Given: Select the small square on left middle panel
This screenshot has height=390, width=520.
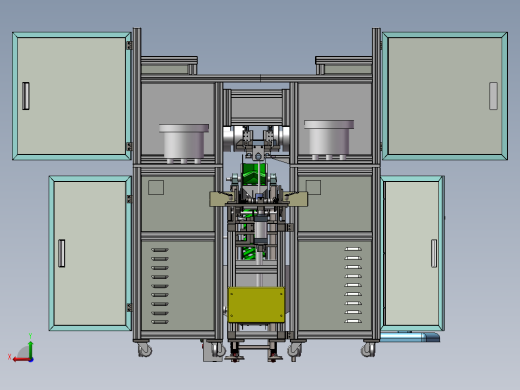Looking at the screenshot, I should 156,187.
